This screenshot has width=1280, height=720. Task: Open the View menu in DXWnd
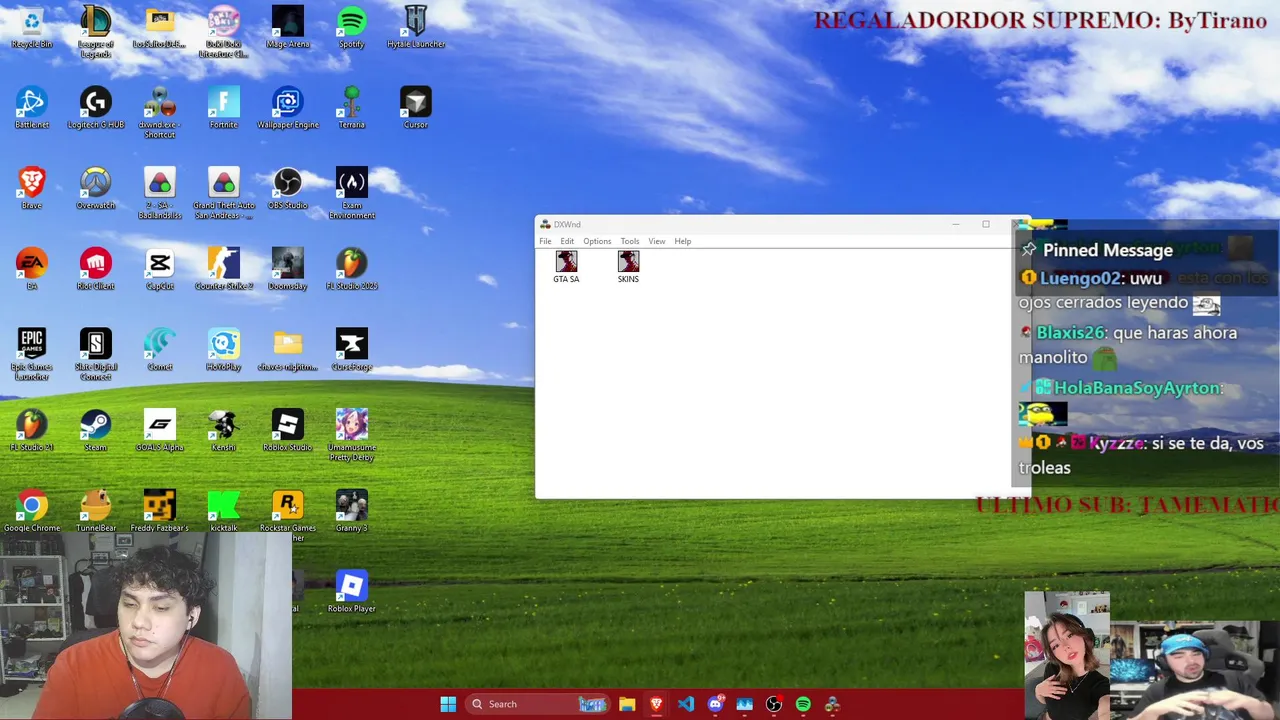656,241
